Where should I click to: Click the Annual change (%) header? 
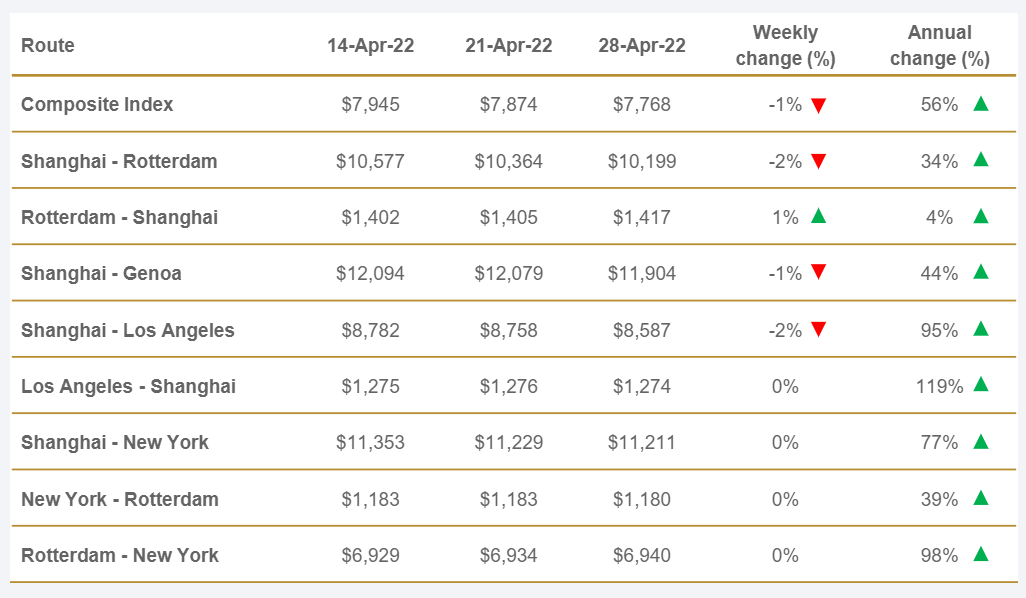[x=939, y=46]
